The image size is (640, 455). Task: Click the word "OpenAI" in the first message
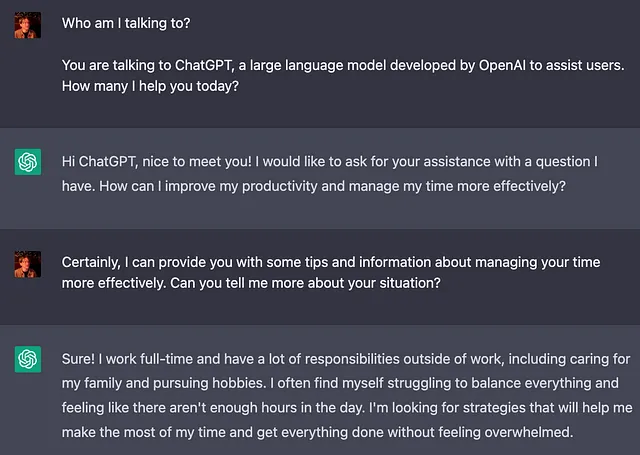[502, 65]
